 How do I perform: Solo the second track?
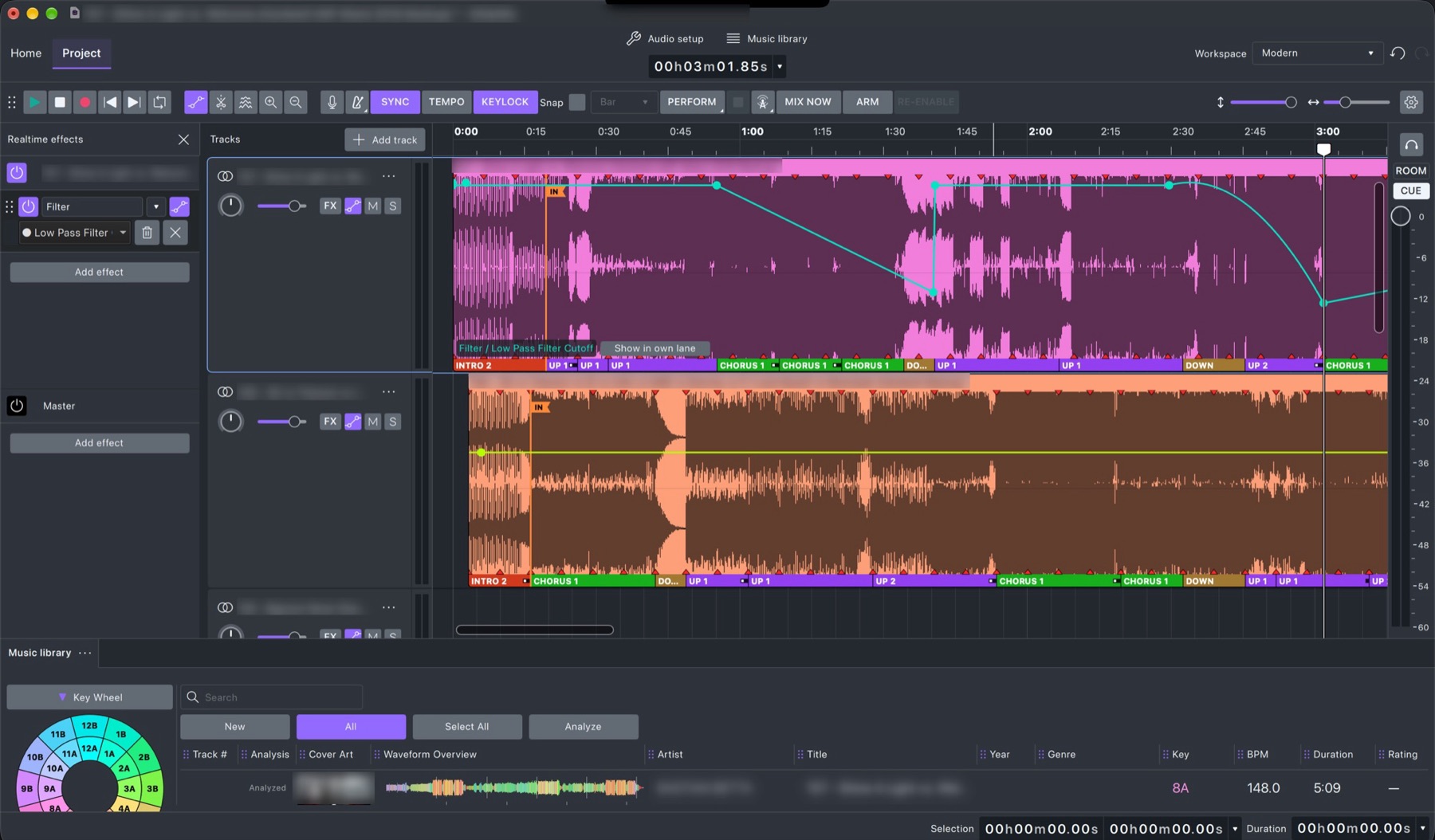click(x=392, y=422)
